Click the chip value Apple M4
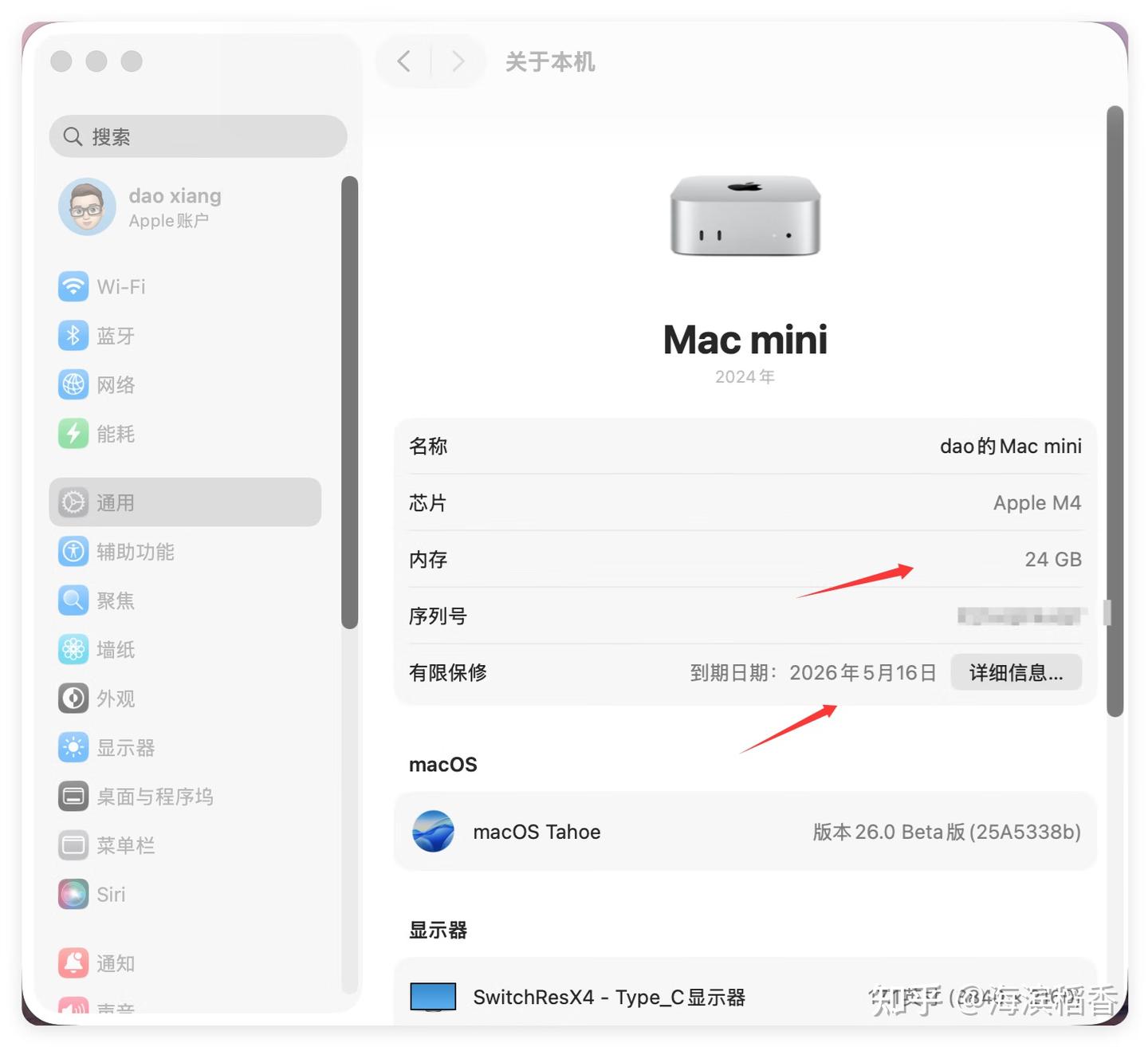Viewport: 1148px width, 1047px height. (1037, 502)
